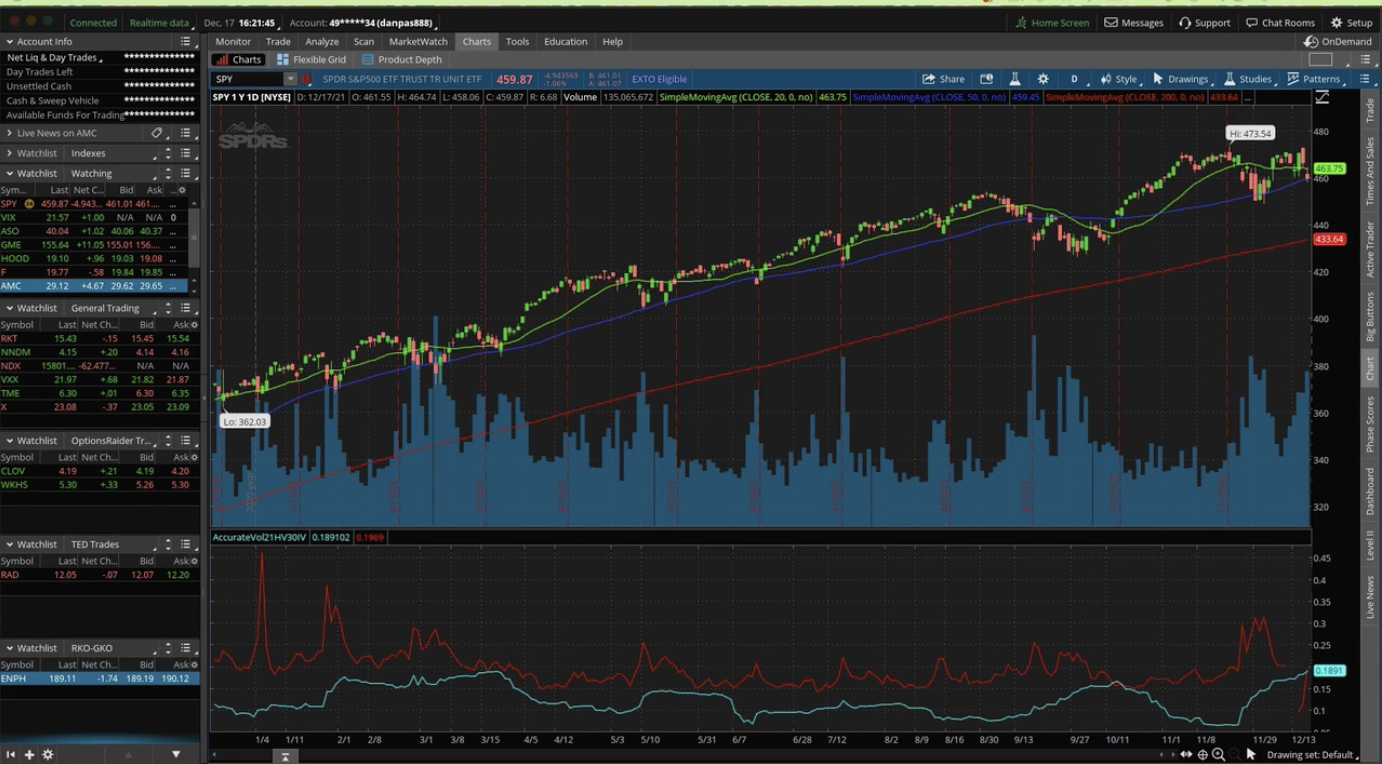The image size is (1382, 764).
Task: Click the OnDemand button
Action: tap(1338, 42)
